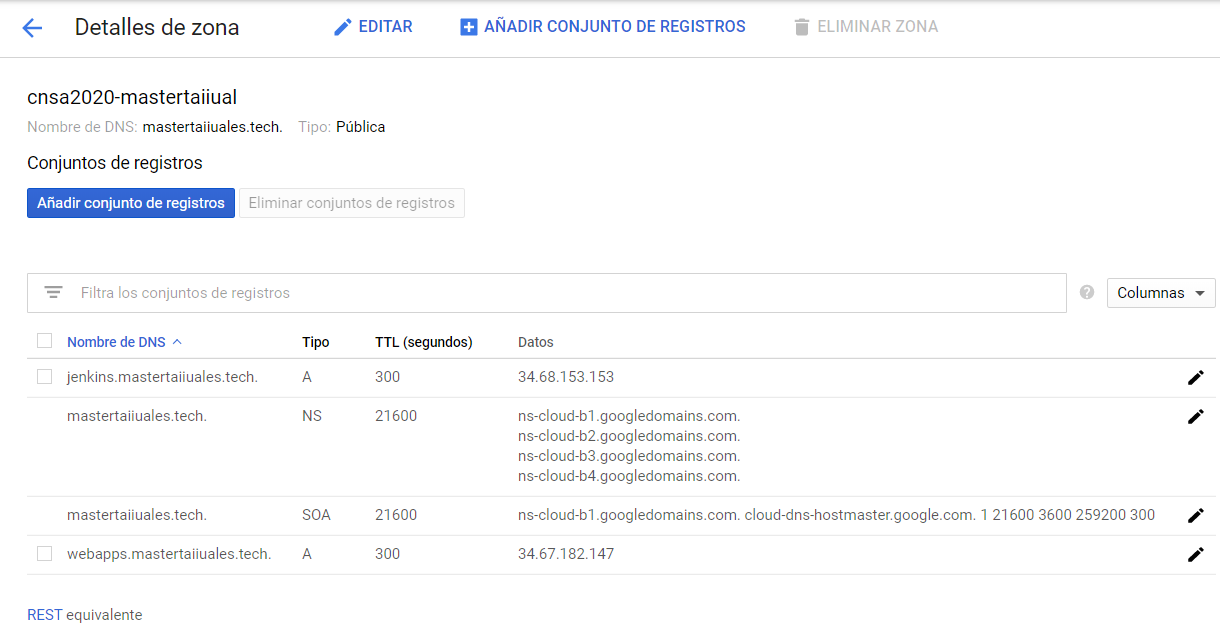Click Eliminar conjuntos de registros button
1220x636 pixels.
[x=351, y=202]
